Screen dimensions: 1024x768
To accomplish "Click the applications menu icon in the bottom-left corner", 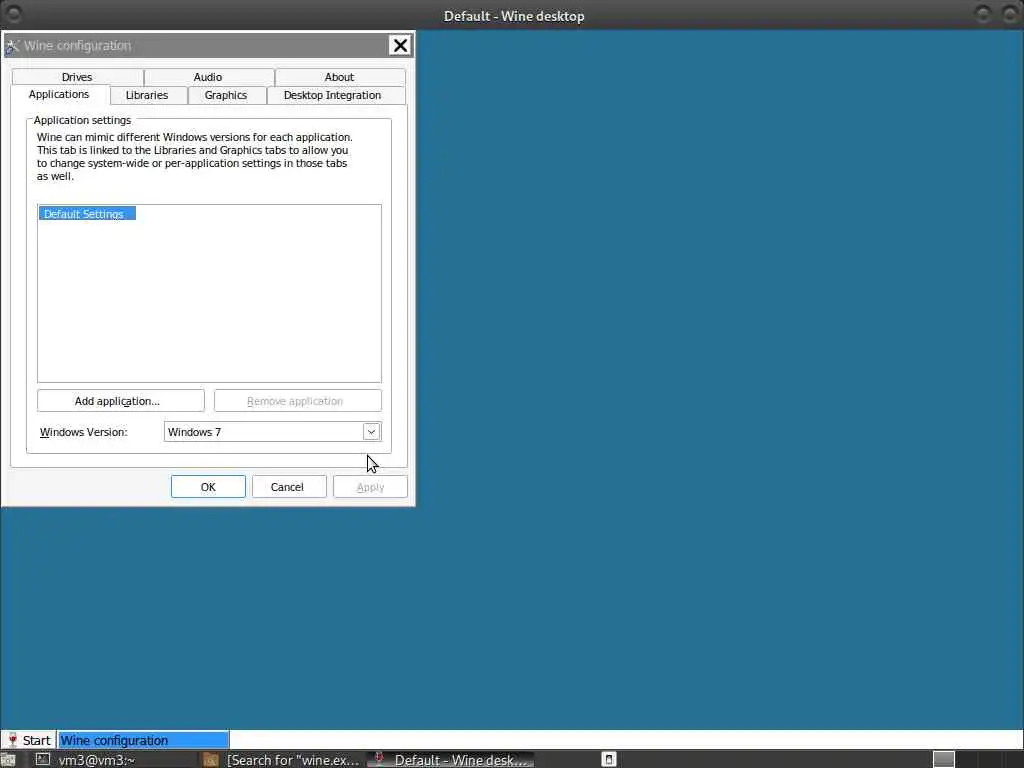I will (7, 760).
